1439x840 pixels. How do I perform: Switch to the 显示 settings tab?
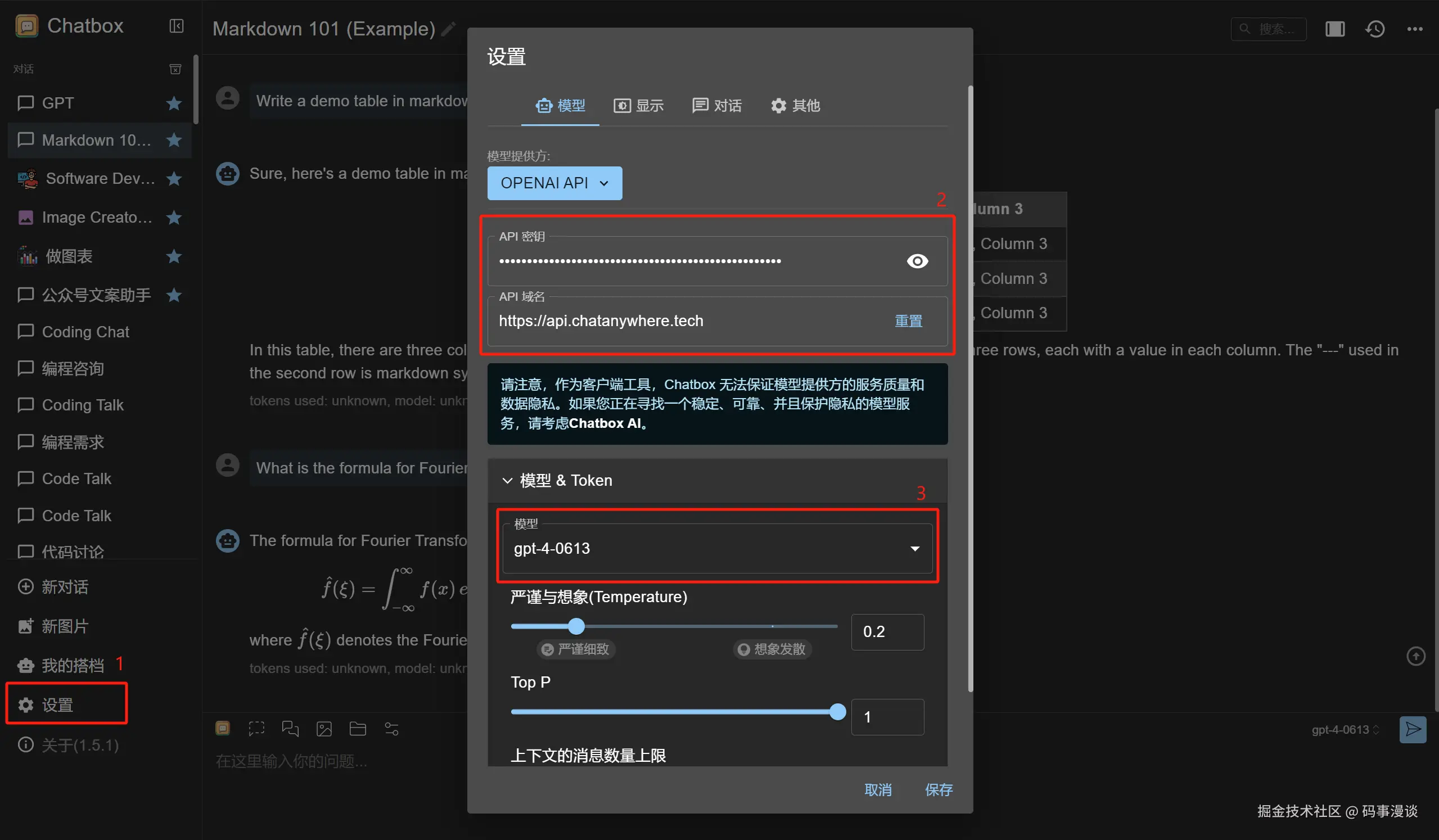(x=638, y=106)
